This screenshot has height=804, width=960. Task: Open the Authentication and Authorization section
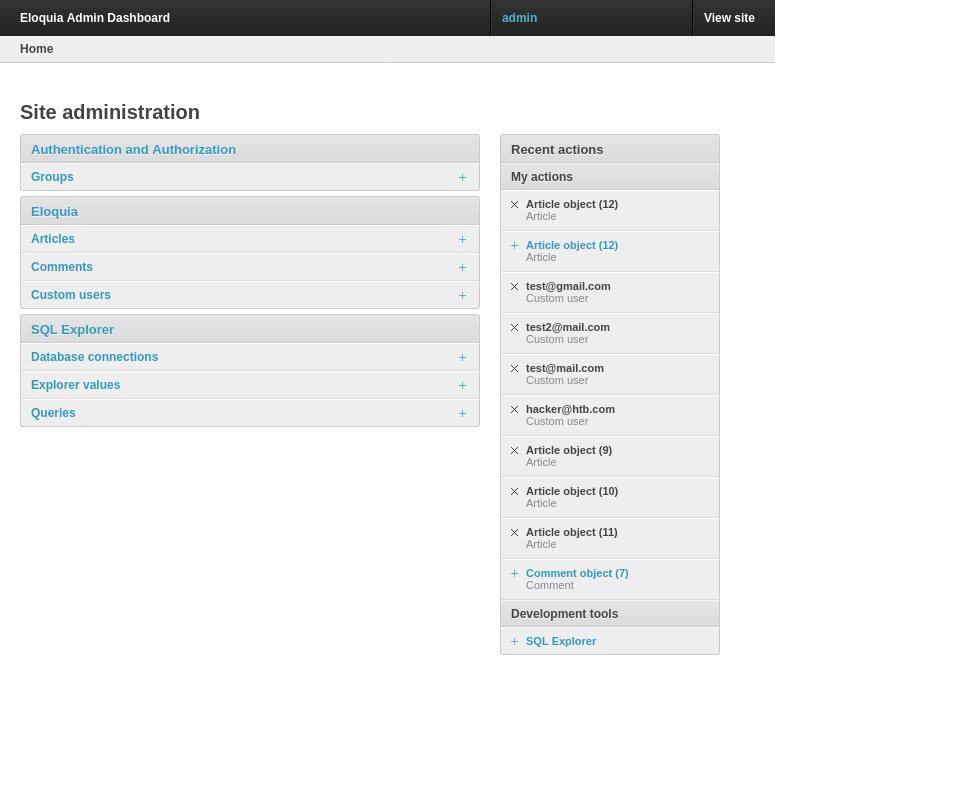[x=133, y=149]
